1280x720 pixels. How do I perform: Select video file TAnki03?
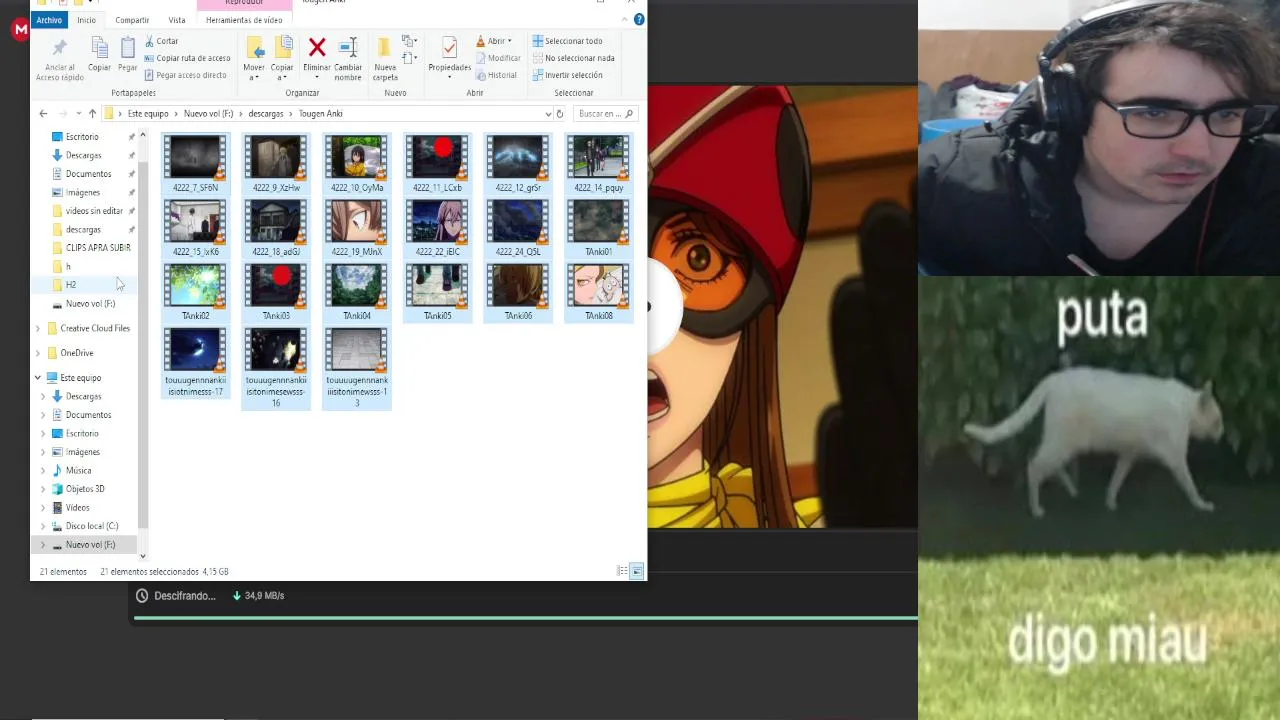point(276,292)
